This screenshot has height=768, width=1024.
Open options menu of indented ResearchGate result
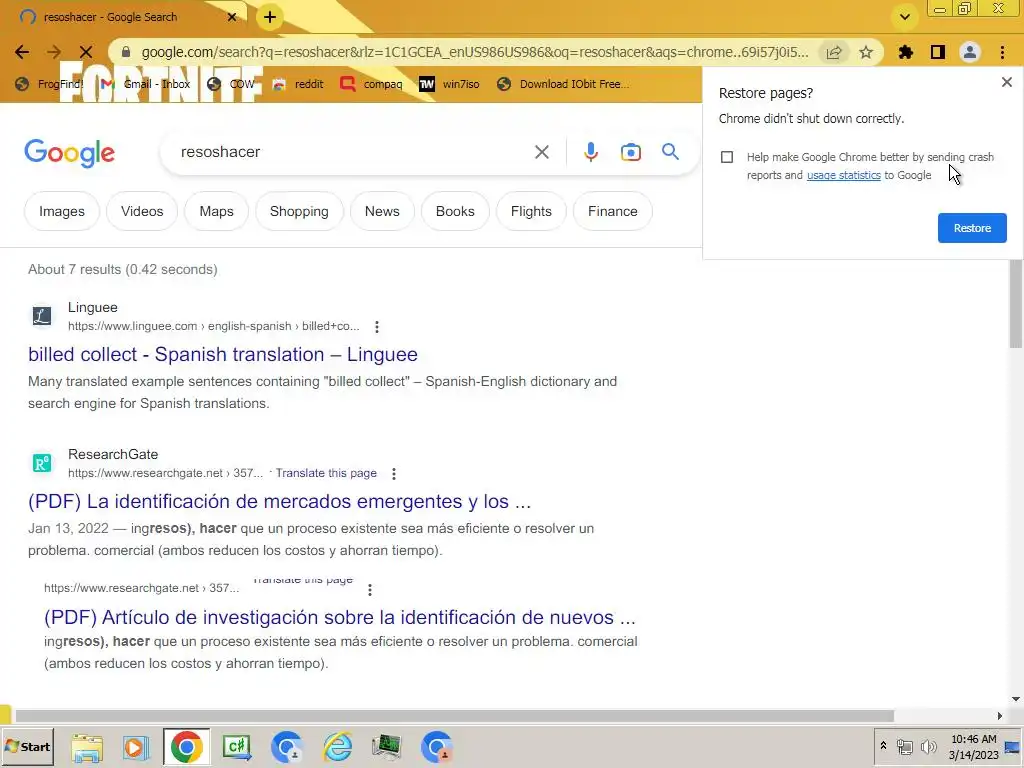click(370, 590)
